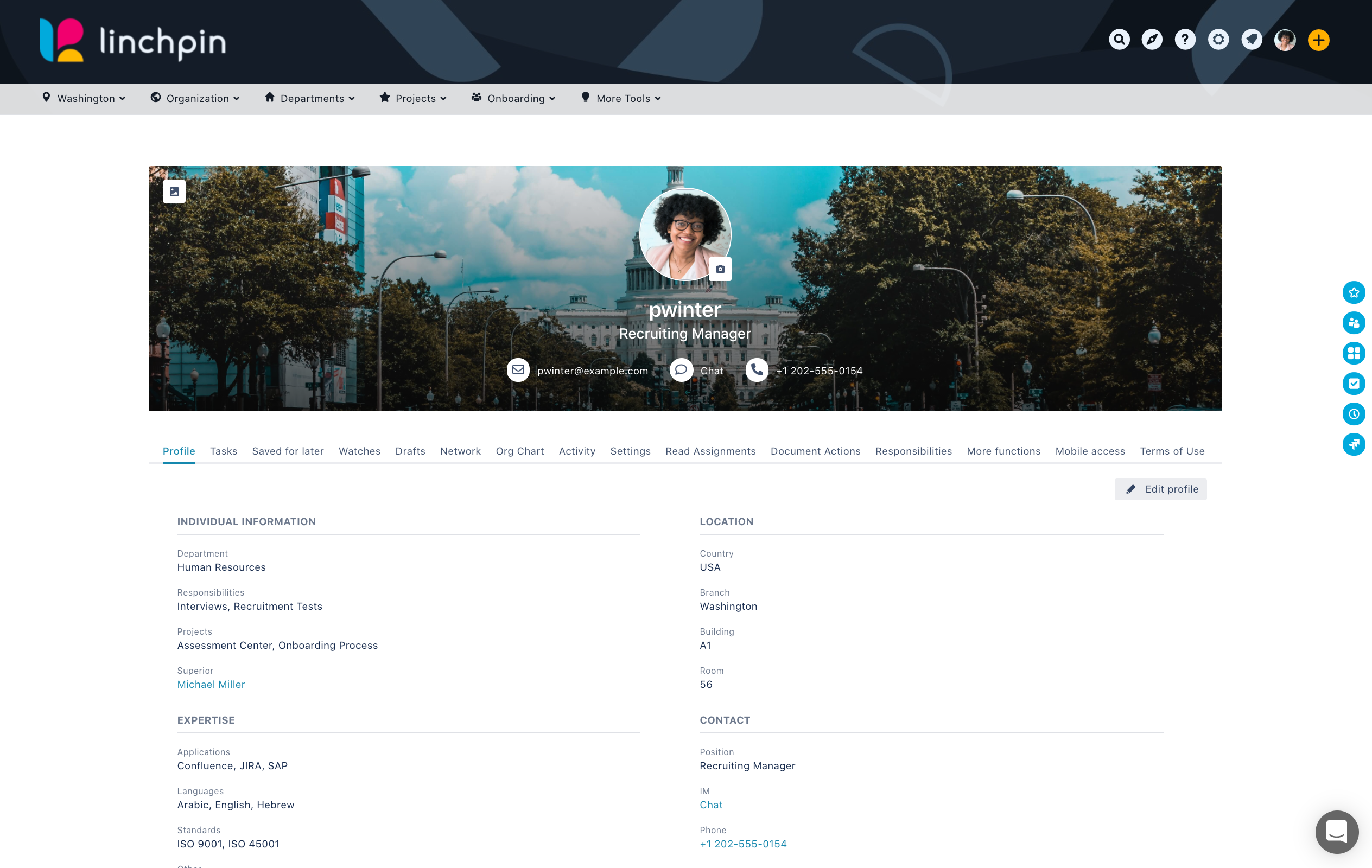Click the search magnifier icon in header
1372x868 pixels.
tap(1119, 40)
